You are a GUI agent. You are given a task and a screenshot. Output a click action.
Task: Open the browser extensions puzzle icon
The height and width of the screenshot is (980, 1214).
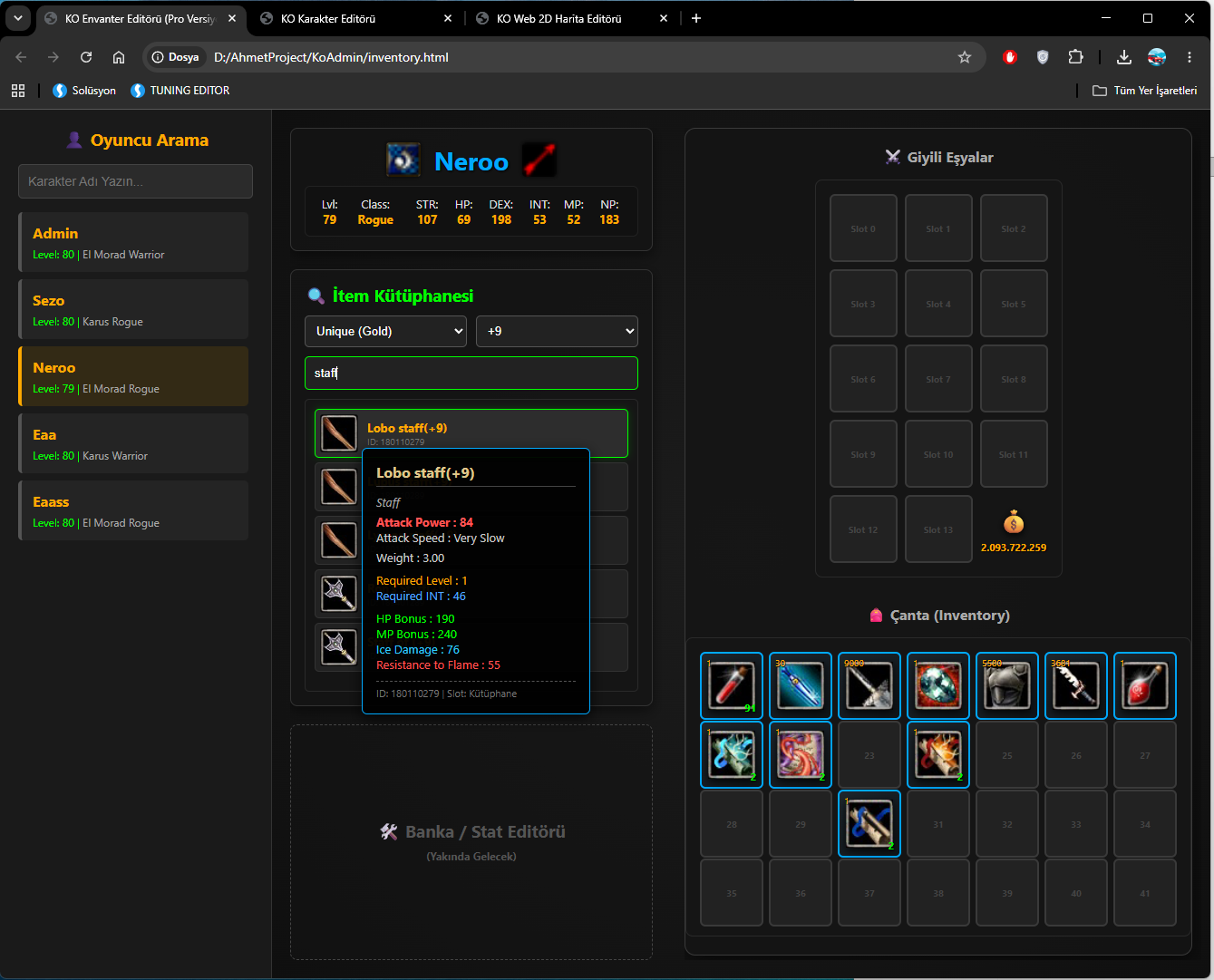pos(1075,57)
